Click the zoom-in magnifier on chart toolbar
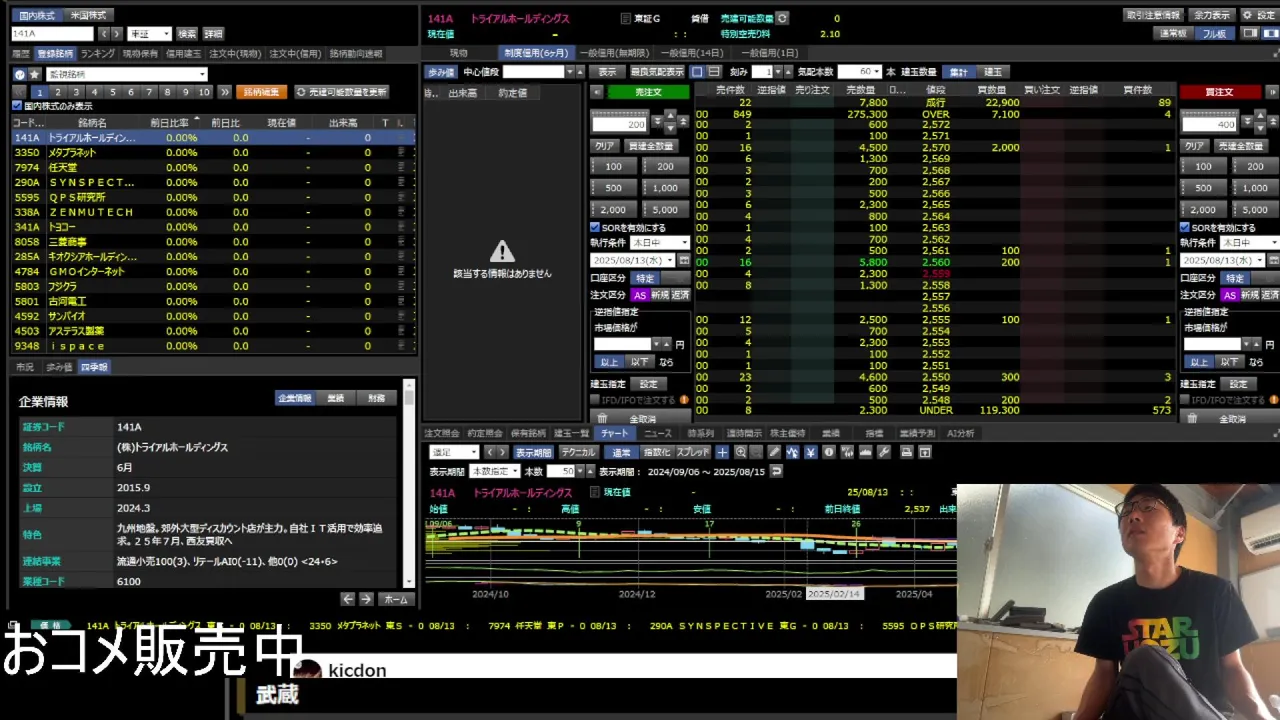This screenshot has width=1280, height=720. (741, 452)
